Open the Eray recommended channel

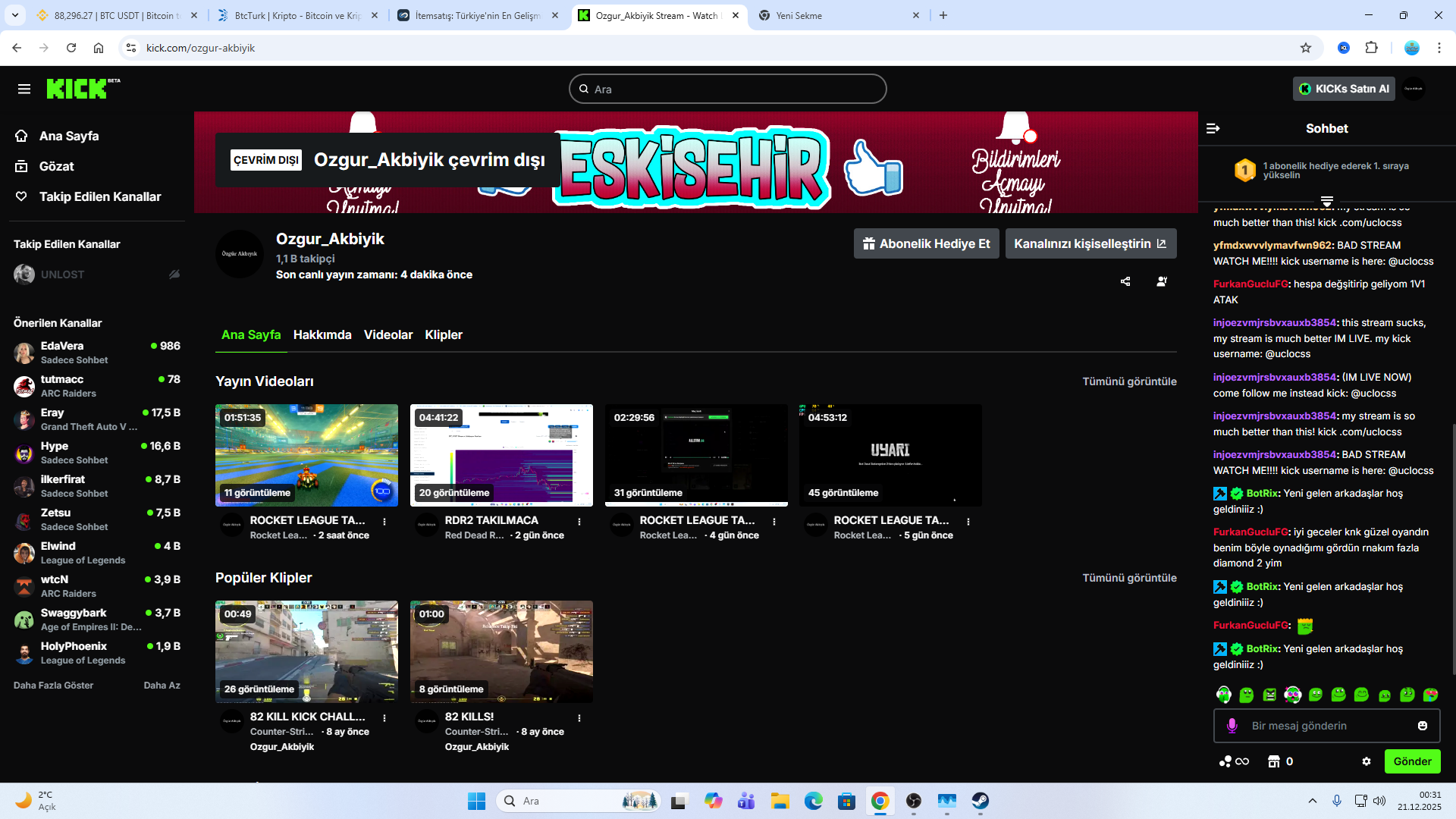(97, 419)
